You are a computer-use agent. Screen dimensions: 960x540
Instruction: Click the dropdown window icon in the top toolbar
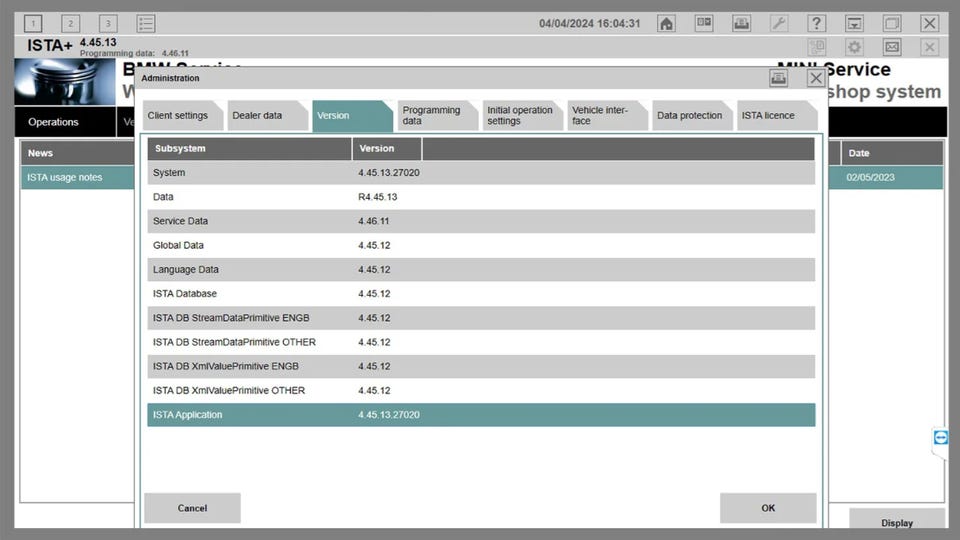(854, 24)
